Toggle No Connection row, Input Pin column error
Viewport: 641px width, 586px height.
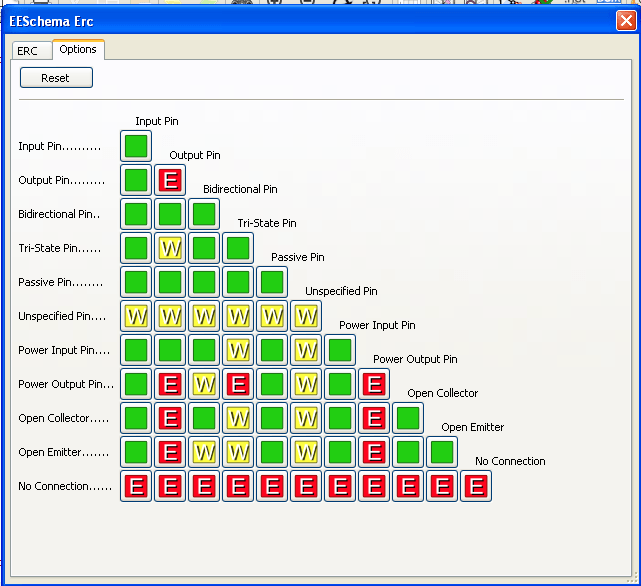pos(136,486)
